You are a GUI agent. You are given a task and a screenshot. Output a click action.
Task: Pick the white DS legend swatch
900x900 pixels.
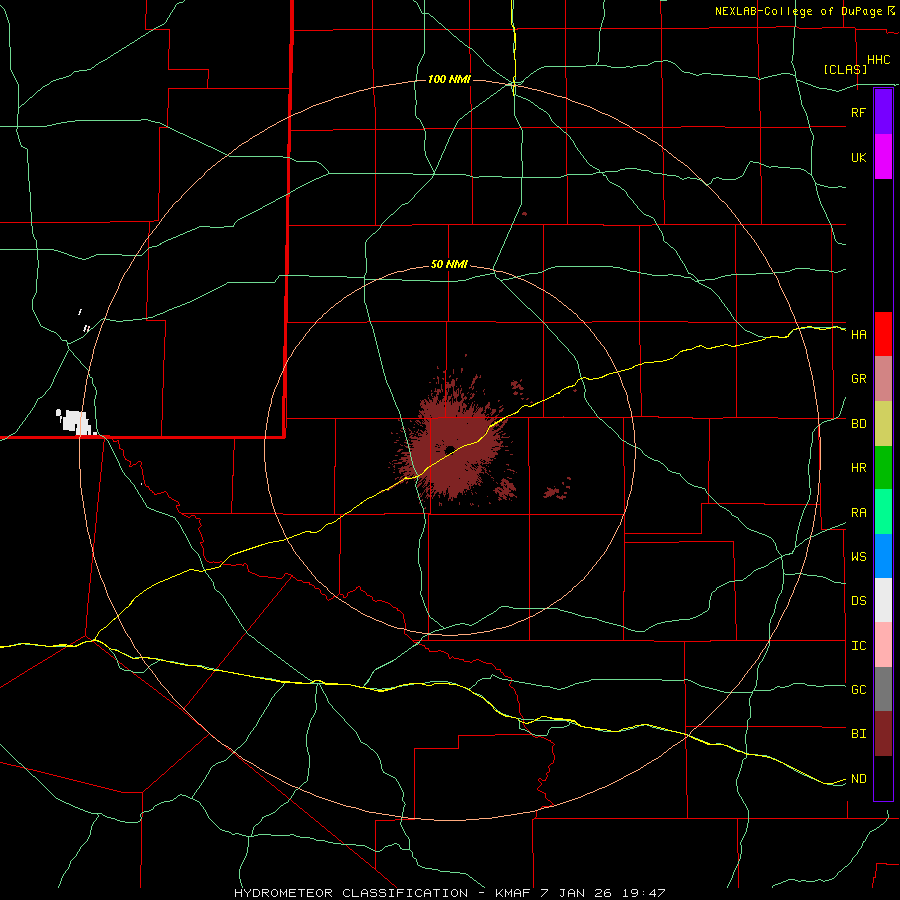pos(883,600)
